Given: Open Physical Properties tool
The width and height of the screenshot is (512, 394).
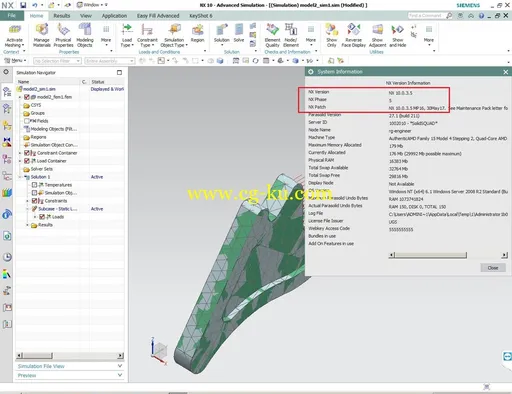Looking at the screenshot, I should [63, 30].
